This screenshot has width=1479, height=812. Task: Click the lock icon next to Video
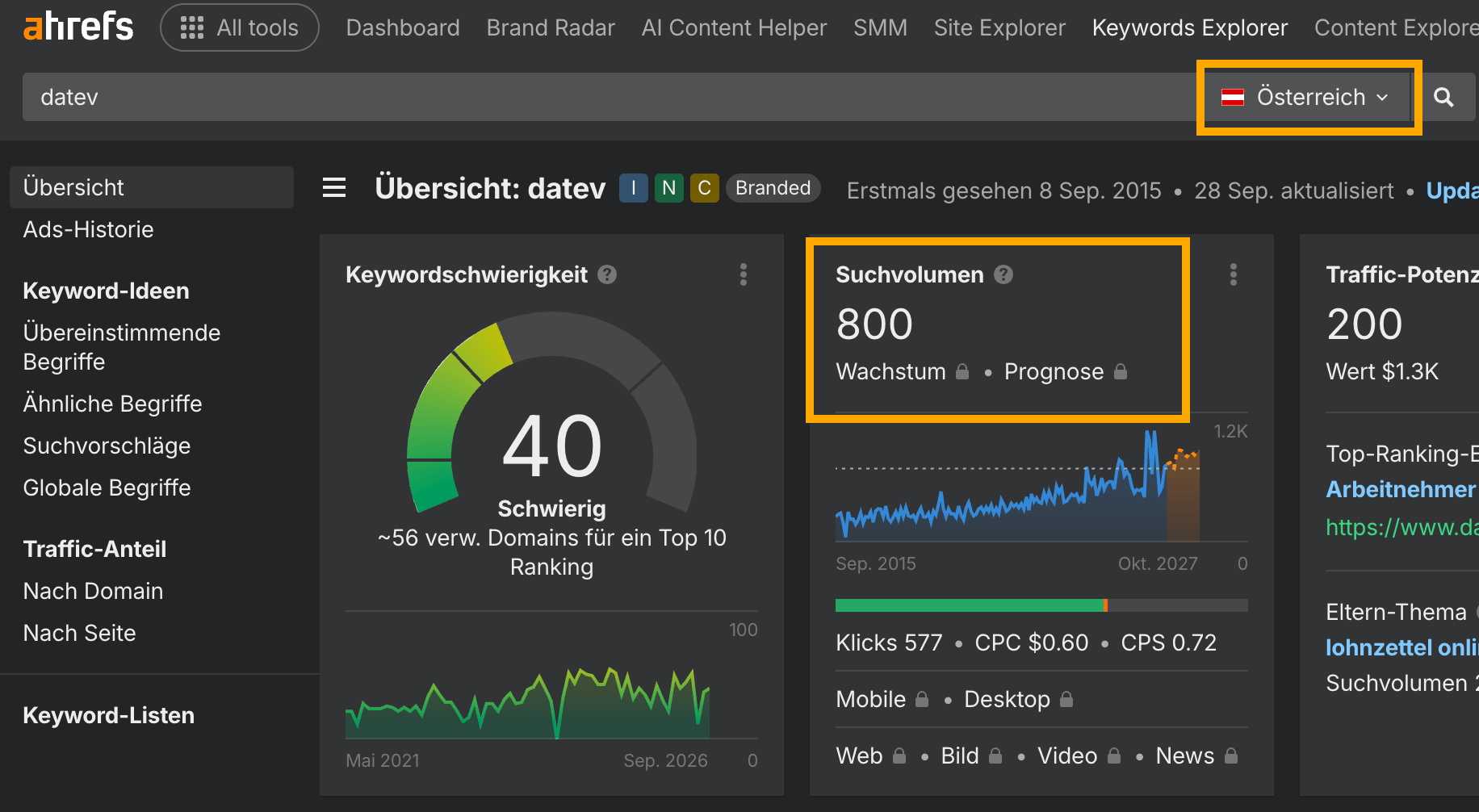tap(1114, 755)
